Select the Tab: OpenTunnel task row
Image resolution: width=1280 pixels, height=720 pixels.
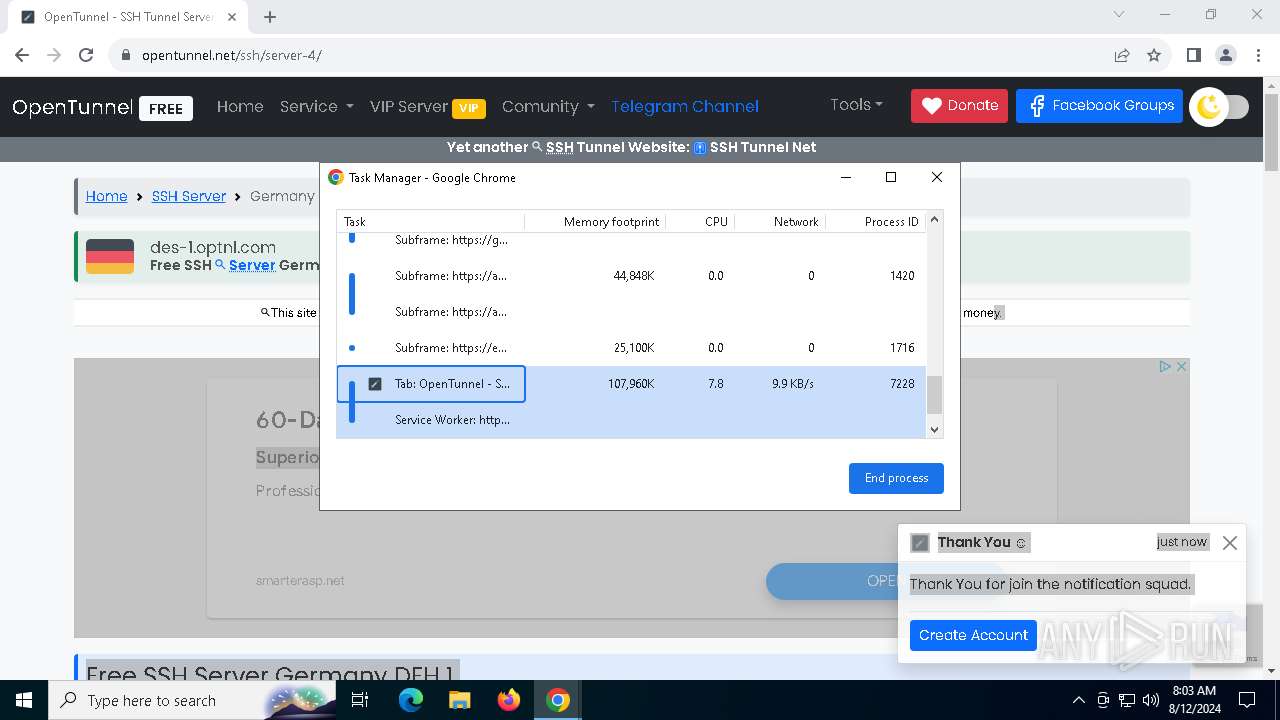(x=631, y=384)
